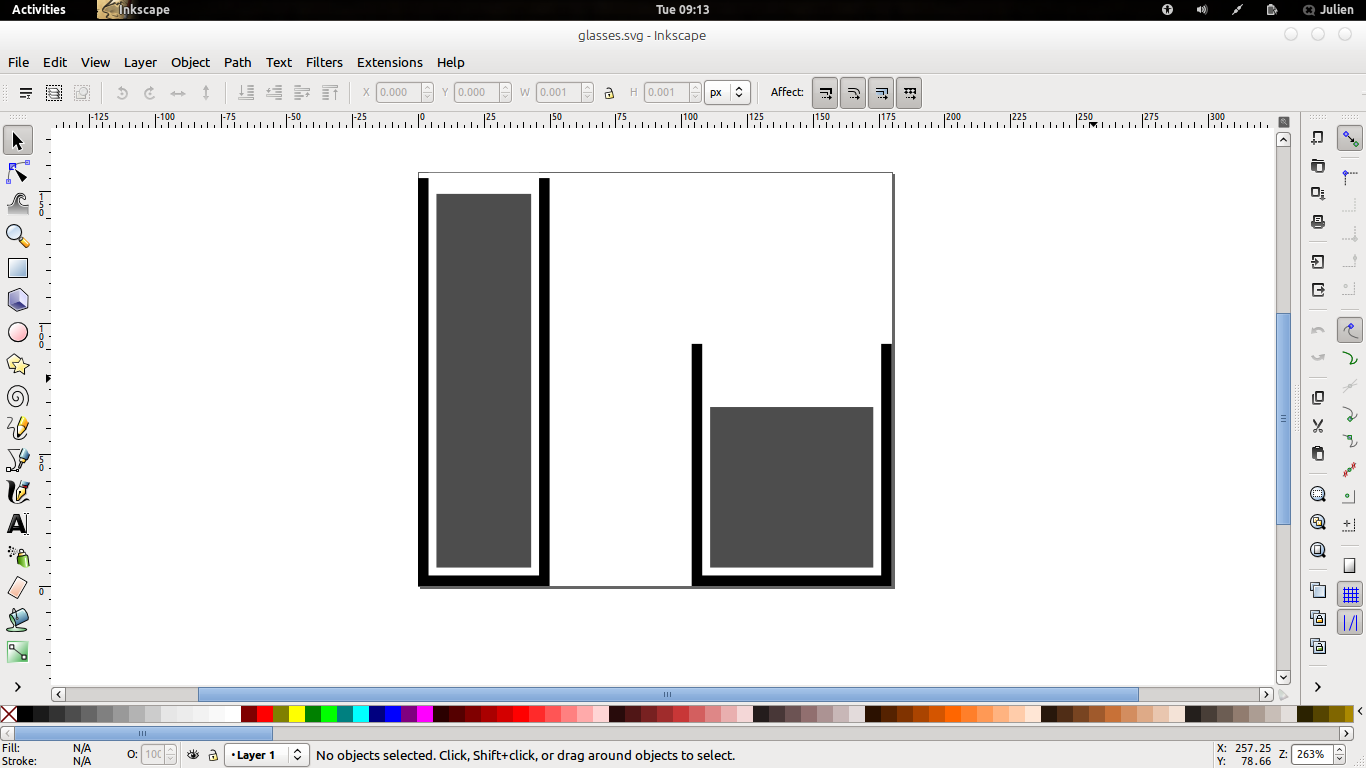Select the Bezier pen tool
Image resolution: width=1366 pixels, height=768 pixels.
tap(18, 460)
